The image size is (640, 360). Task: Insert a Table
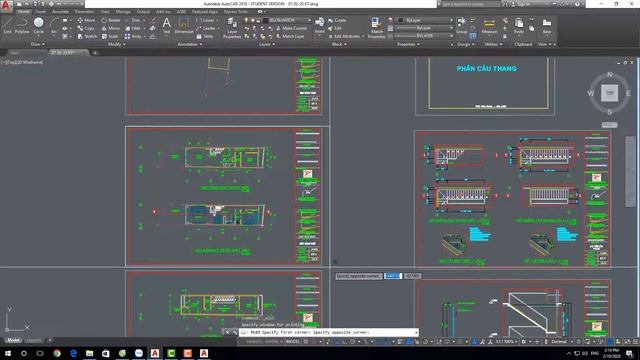(x=204, y=36)
